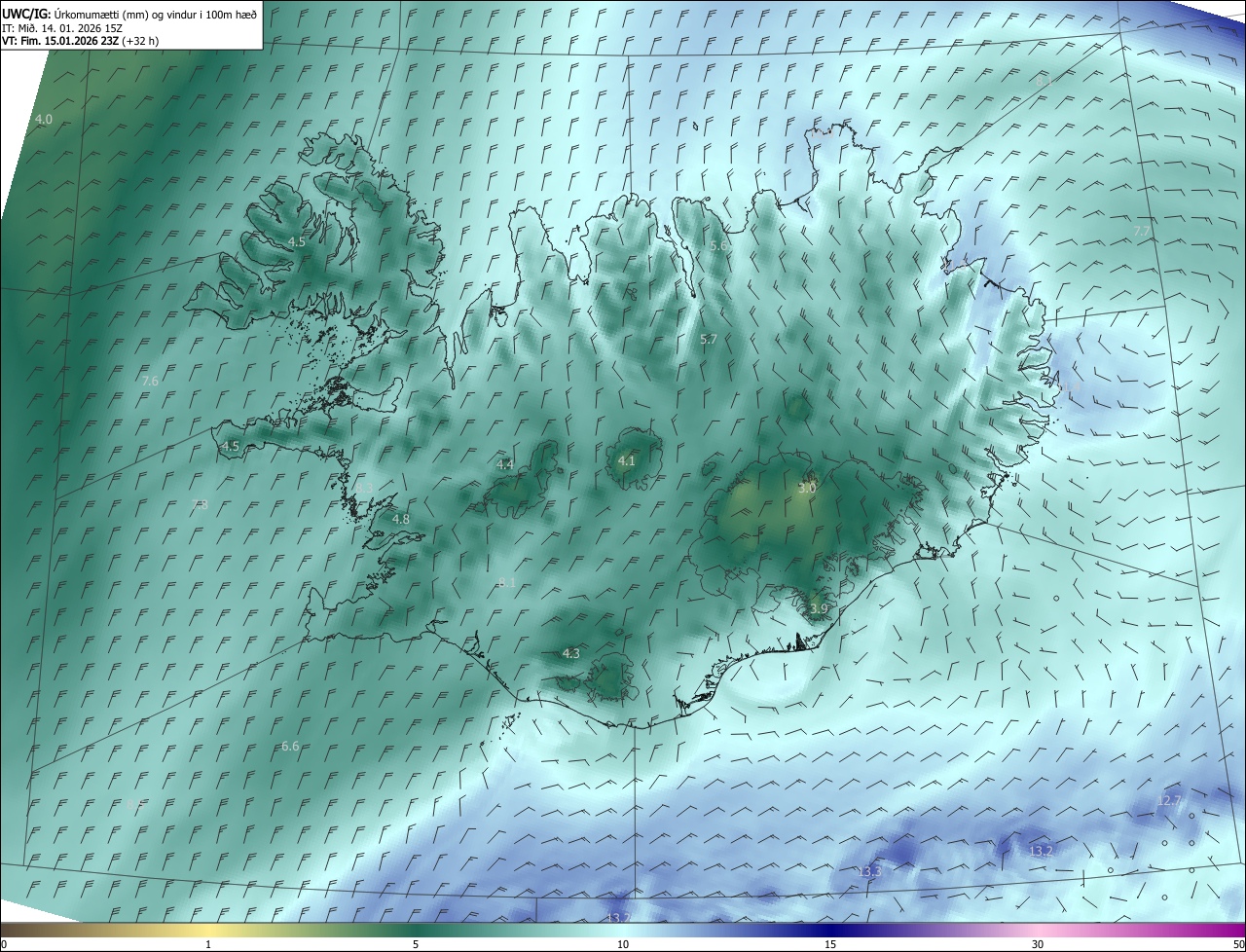The image size is (1246, 952).
Task: Click the 3.0 value on Vatnajökull glacier
Action: point(807,488)
